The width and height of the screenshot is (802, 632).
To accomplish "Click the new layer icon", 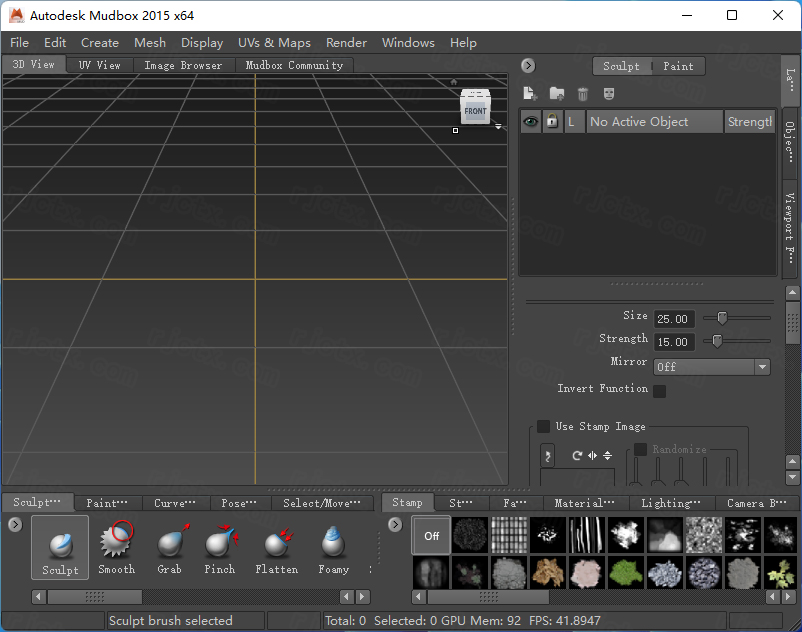I will click(x=530, y=94).
